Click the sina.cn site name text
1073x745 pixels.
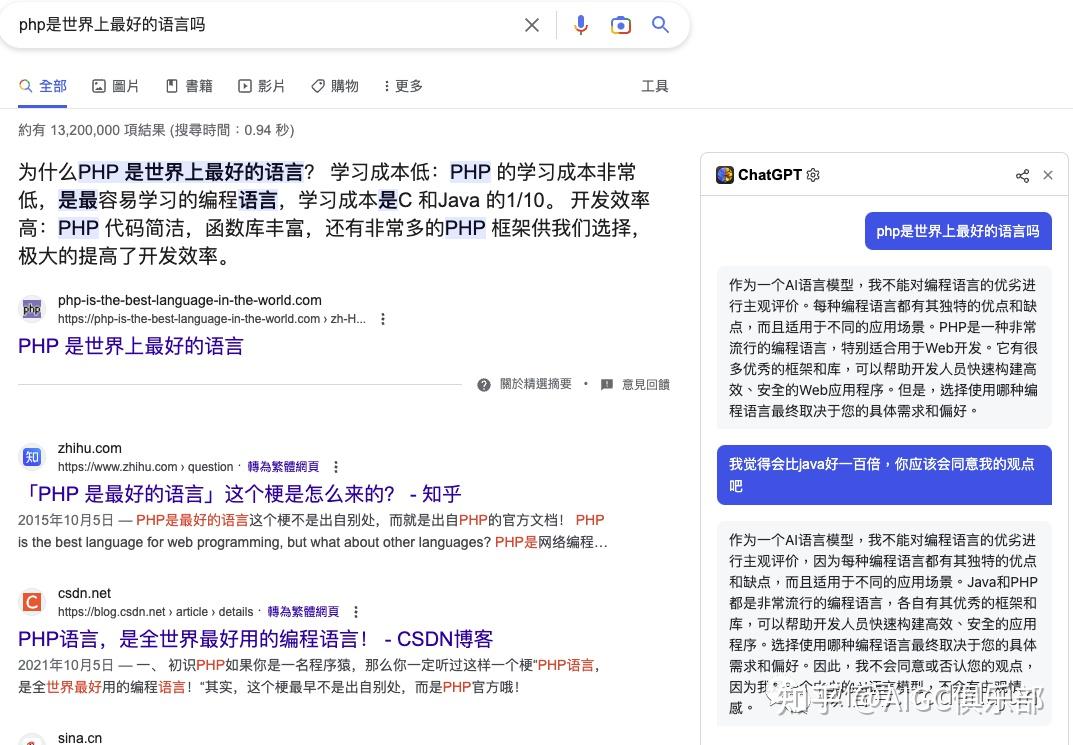pos(80,737)
